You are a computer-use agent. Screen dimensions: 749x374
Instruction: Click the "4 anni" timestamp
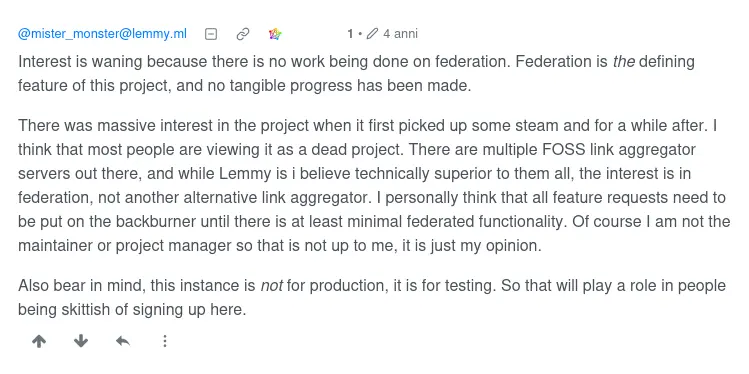coord(400,34)
